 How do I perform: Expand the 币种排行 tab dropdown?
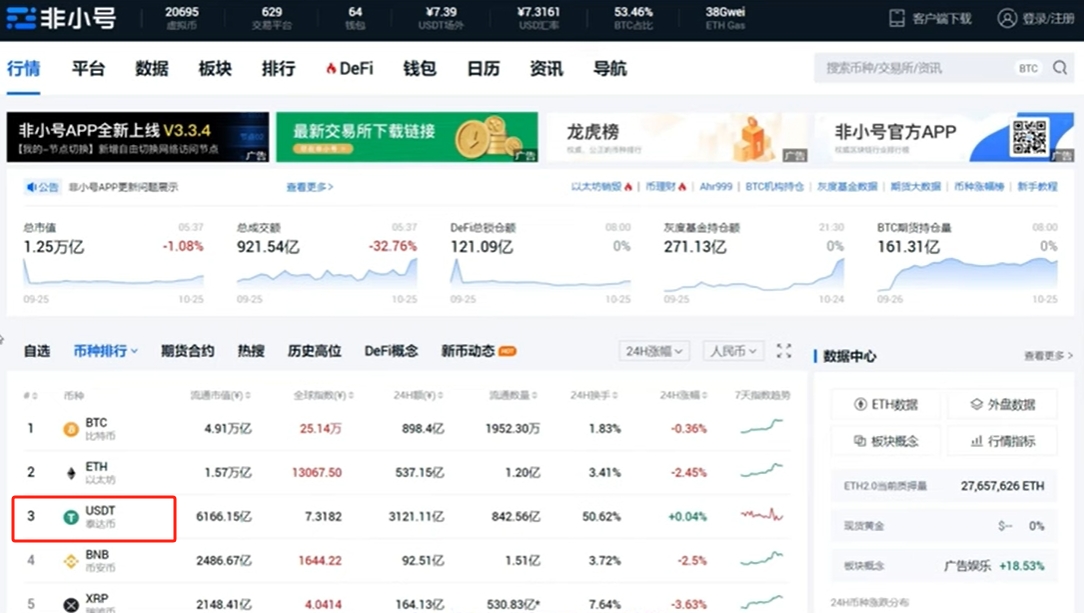[x=134, y=351]
